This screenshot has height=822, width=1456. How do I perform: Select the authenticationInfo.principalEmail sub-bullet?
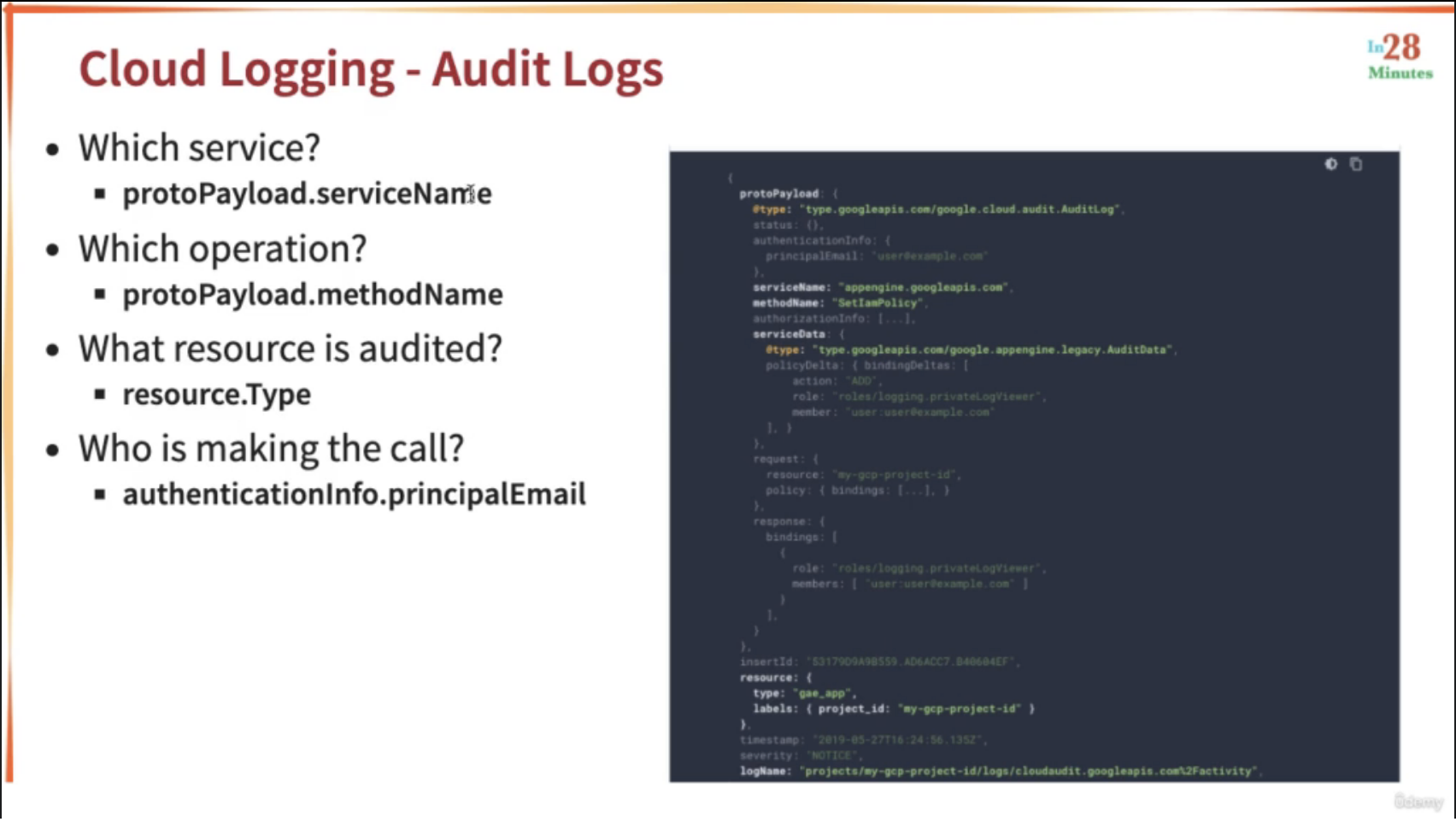pyautogui.click(x=354, y=495)
